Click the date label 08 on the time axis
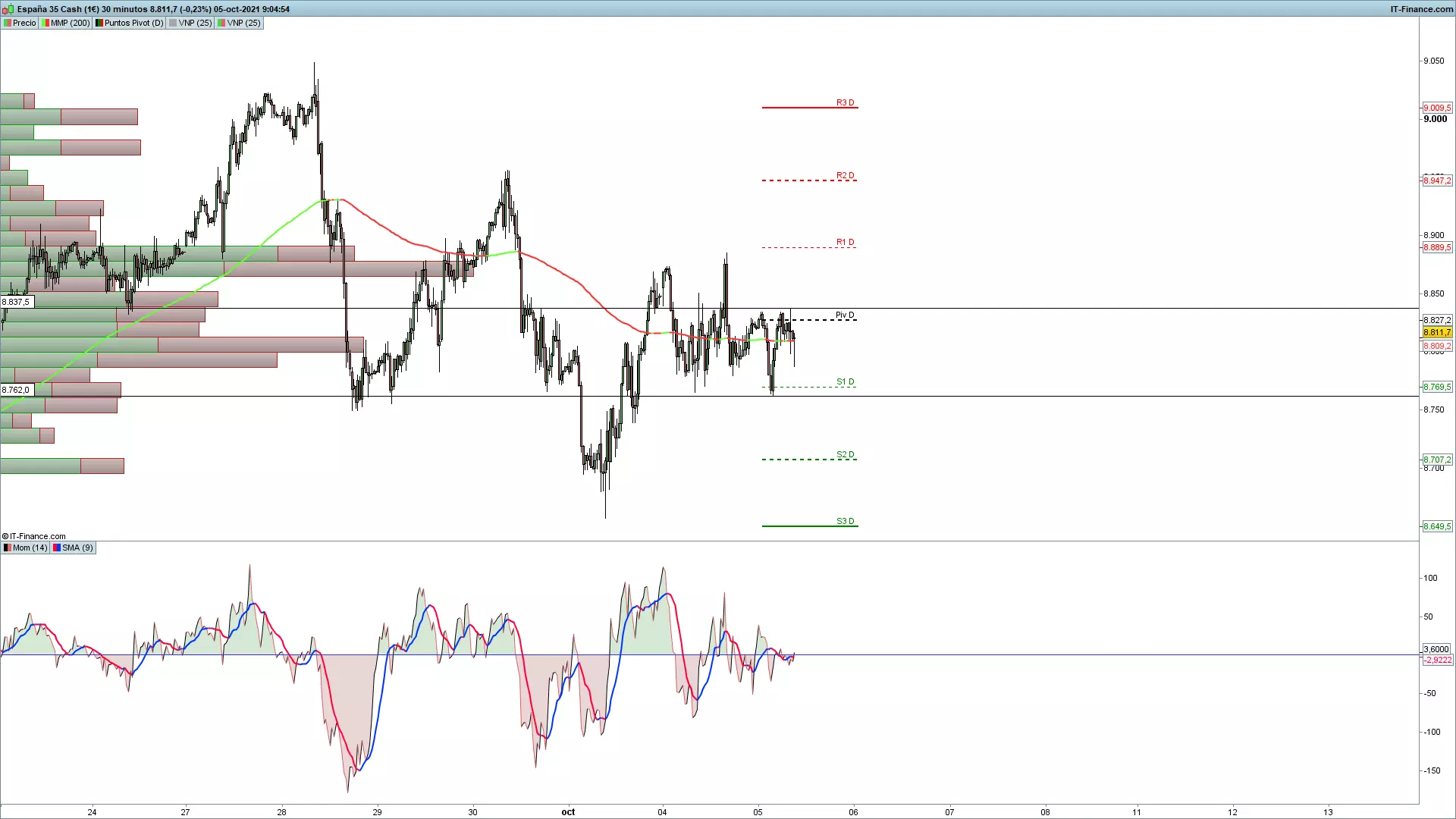 coord(1045,812)
